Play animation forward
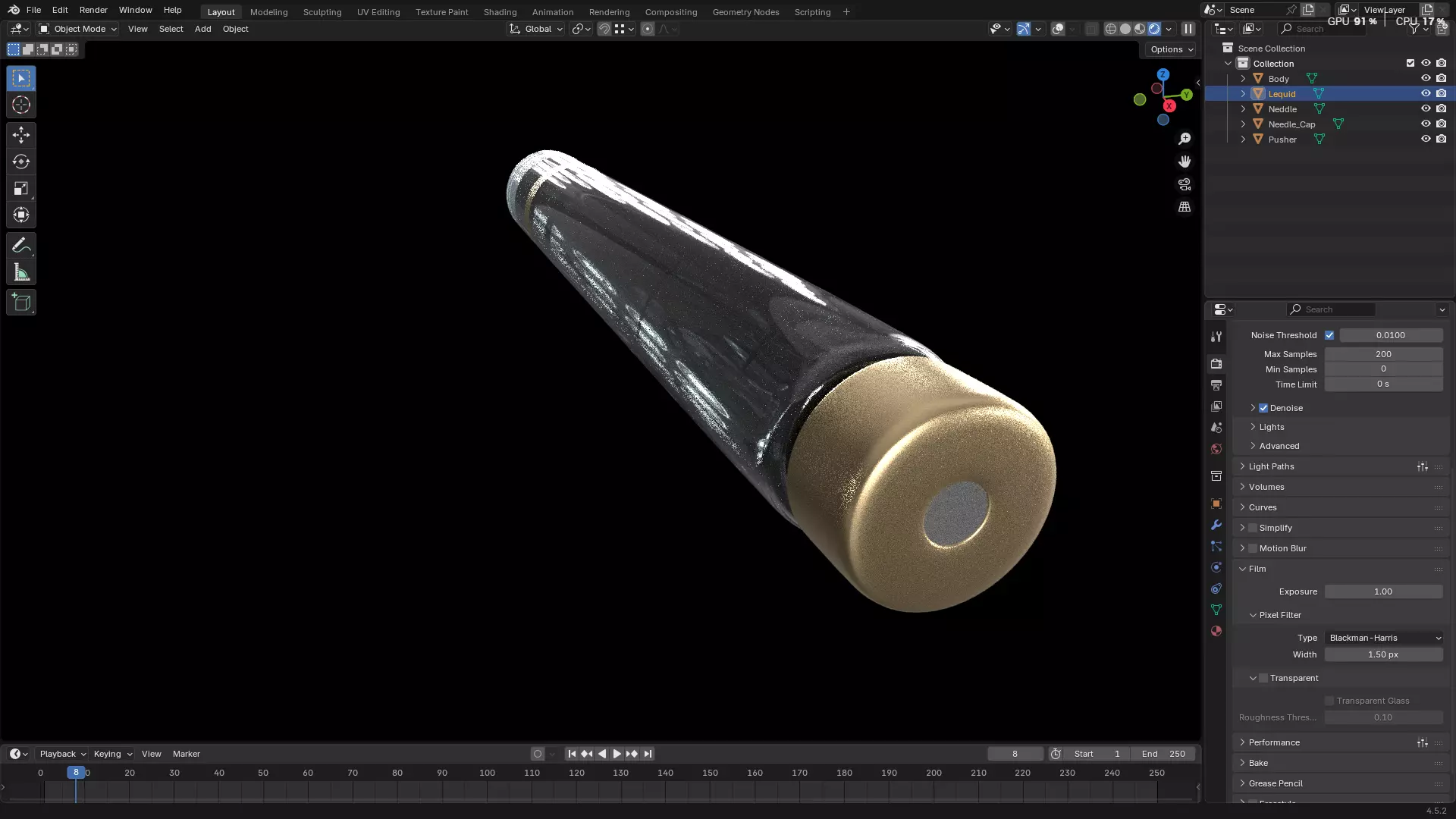1456x819 pixels. (x=617, y=754)
